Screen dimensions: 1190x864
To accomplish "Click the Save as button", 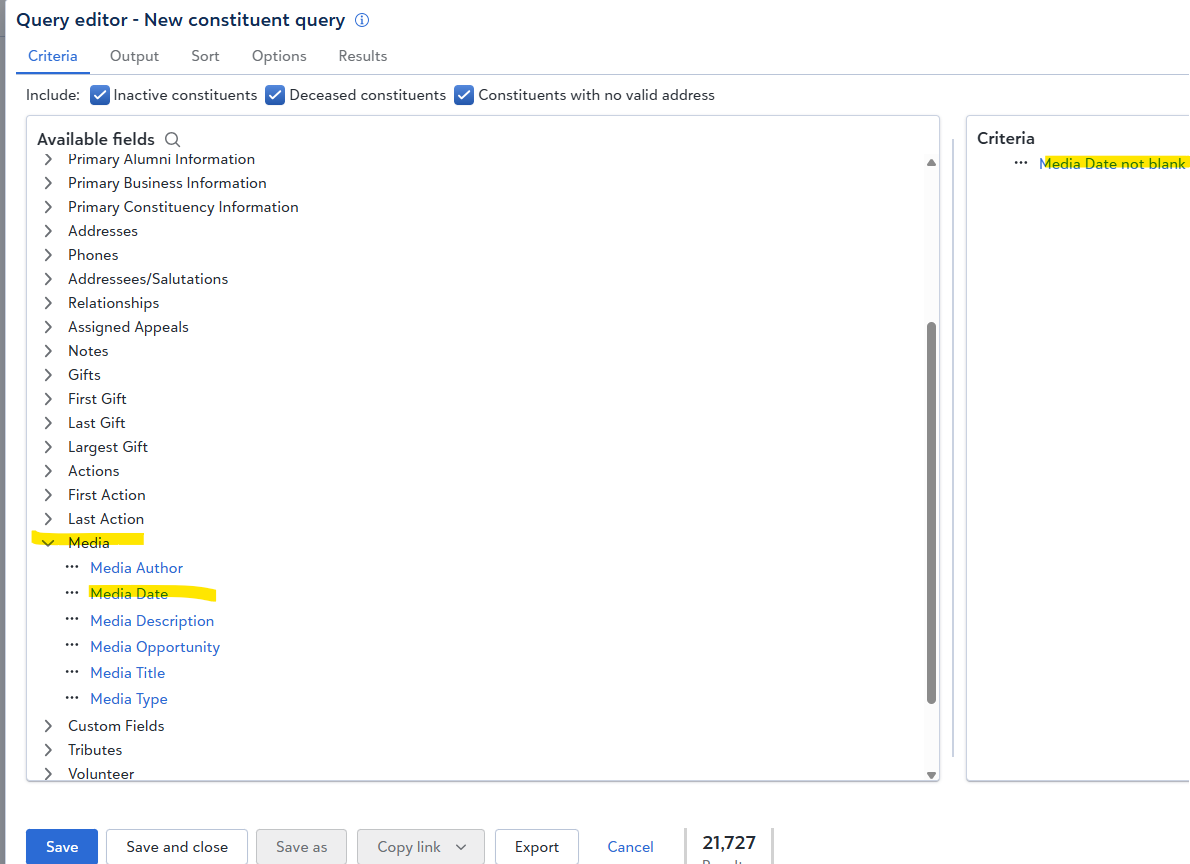I will (301, 847).
